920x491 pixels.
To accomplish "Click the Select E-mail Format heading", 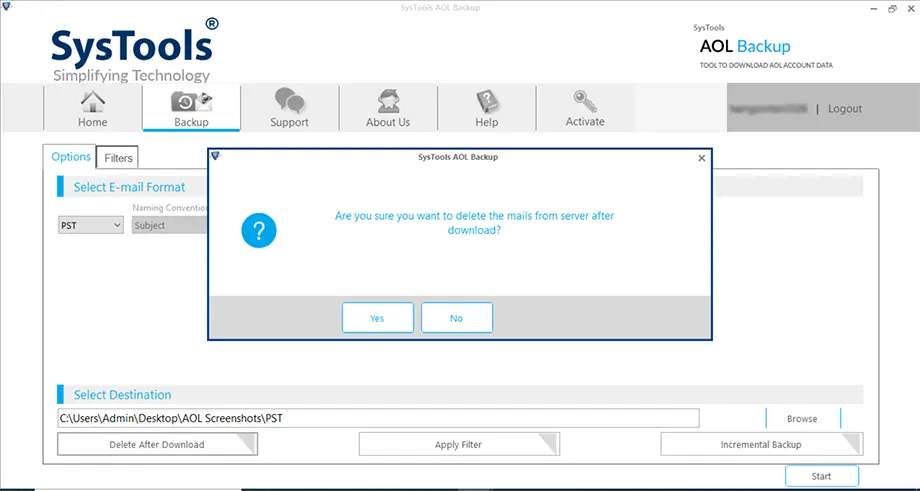I will click(129, 187).
